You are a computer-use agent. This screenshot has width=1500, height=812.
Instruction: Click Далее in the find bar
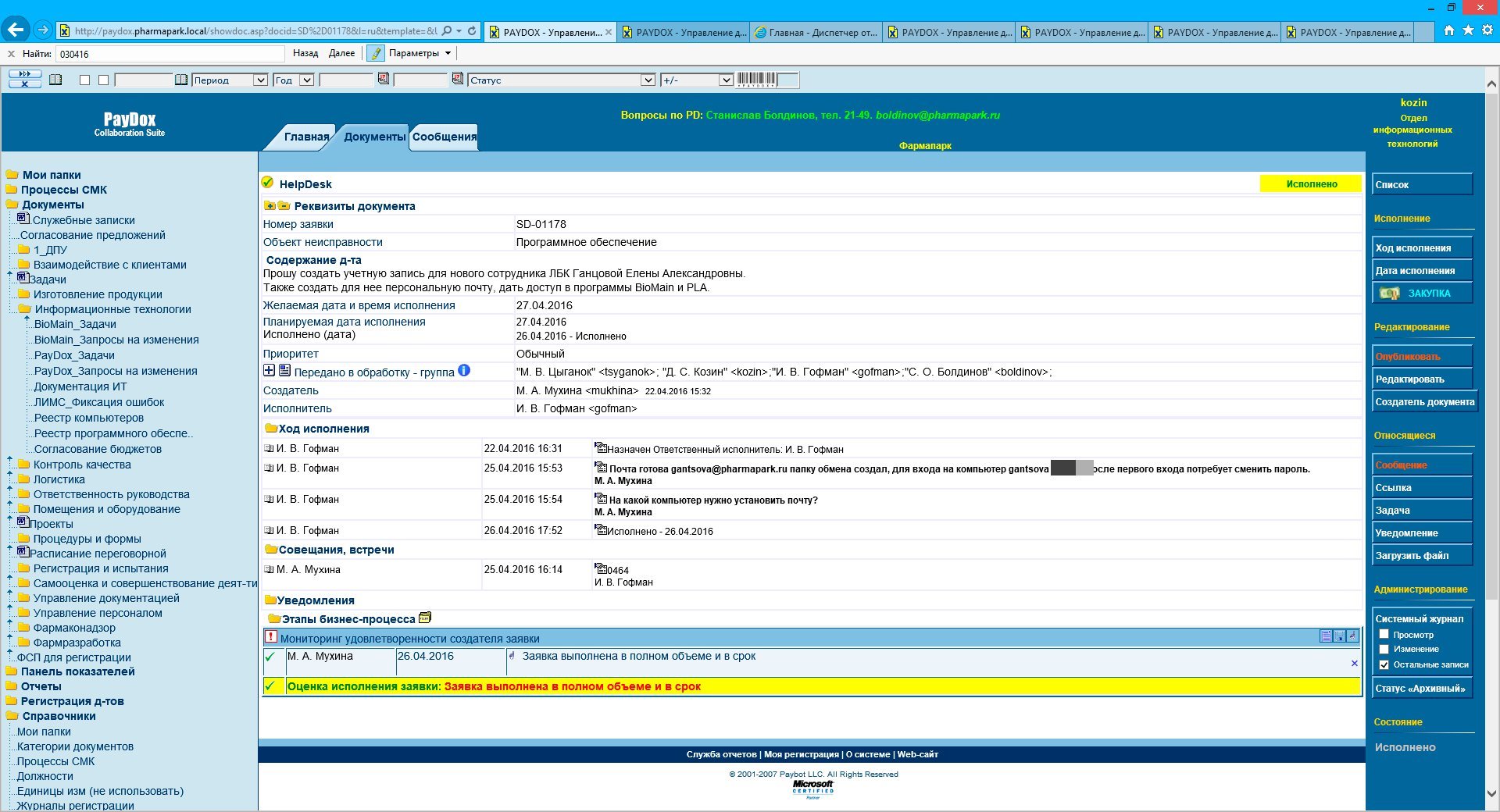tap(341, 53)
